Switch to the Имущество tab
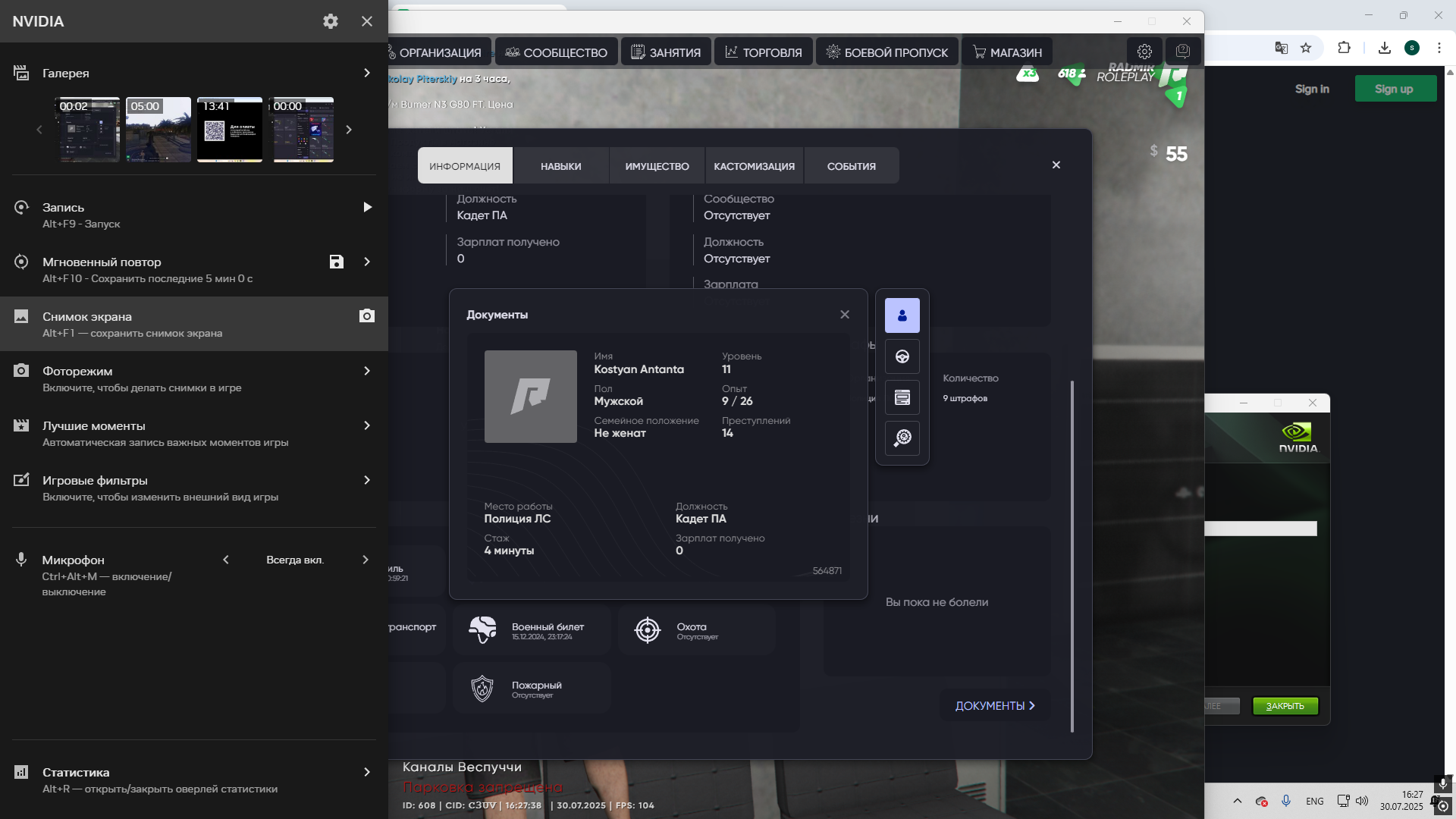The image size is (1456, 819). [x=657, y=165]
